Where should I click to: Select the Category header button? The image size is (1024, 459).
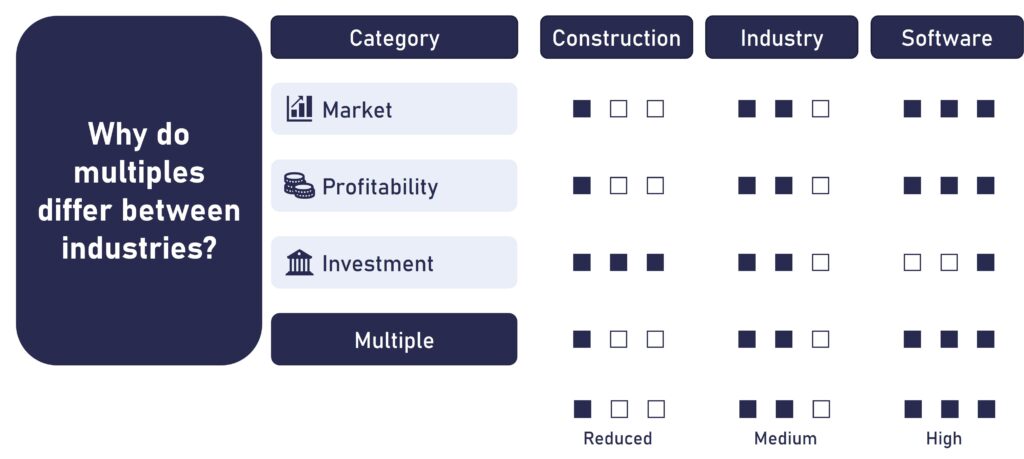point(394,37)
